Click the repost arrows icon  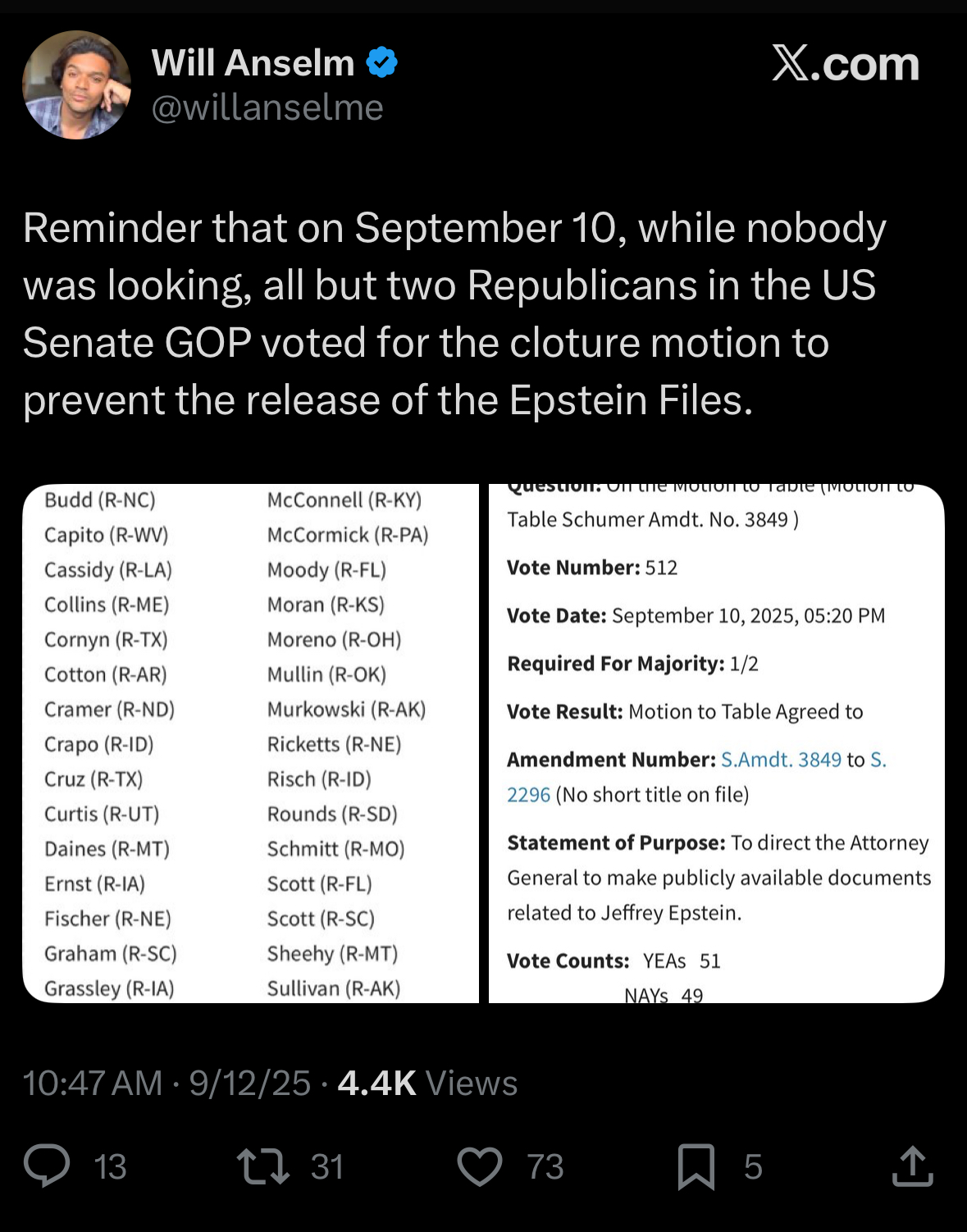pyautogui.click(x=262, y=1166)
